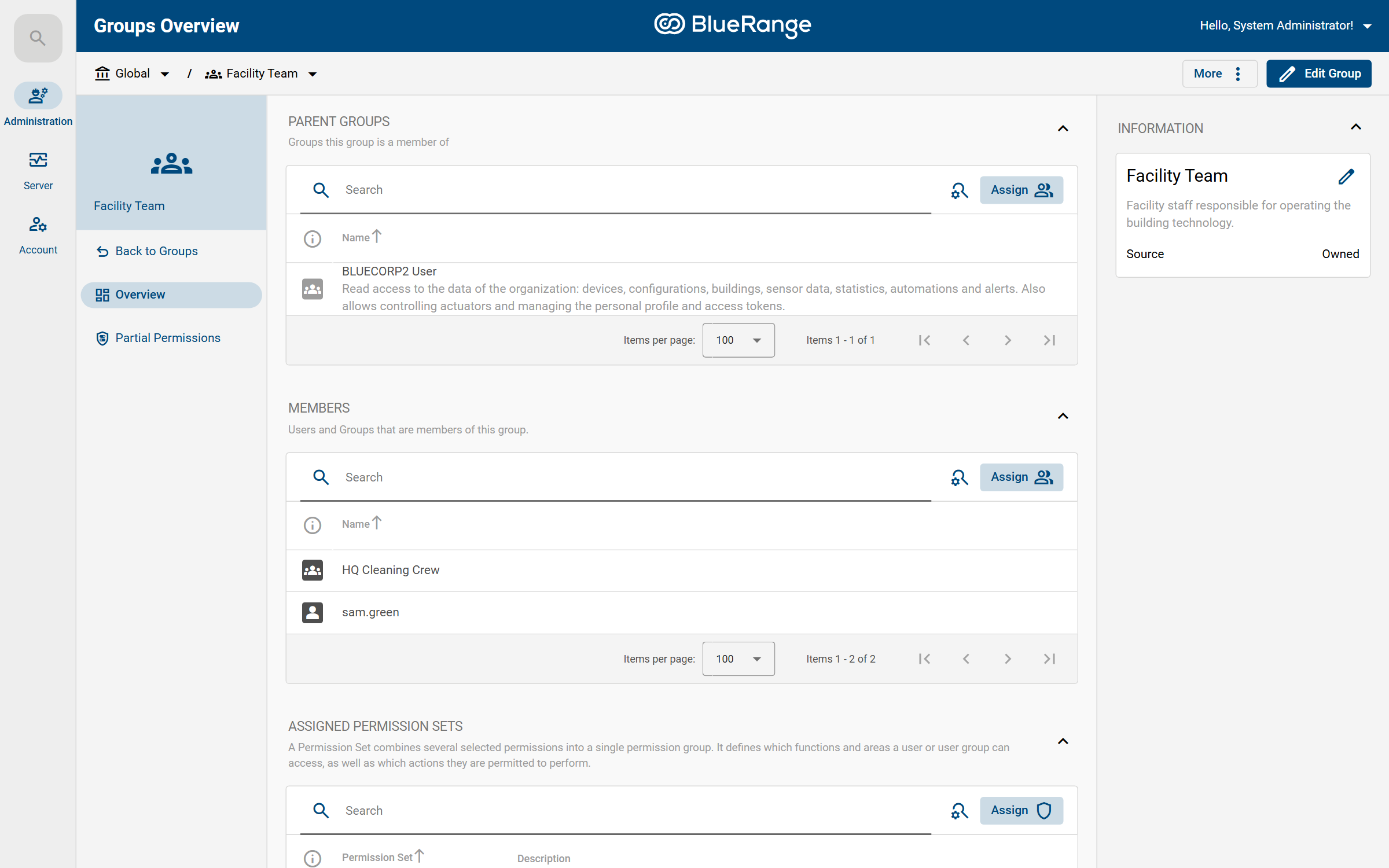Go to last page in Members
This screenshot has width=1389, height=868.
pyautogui.click(x=1049, y=659)
